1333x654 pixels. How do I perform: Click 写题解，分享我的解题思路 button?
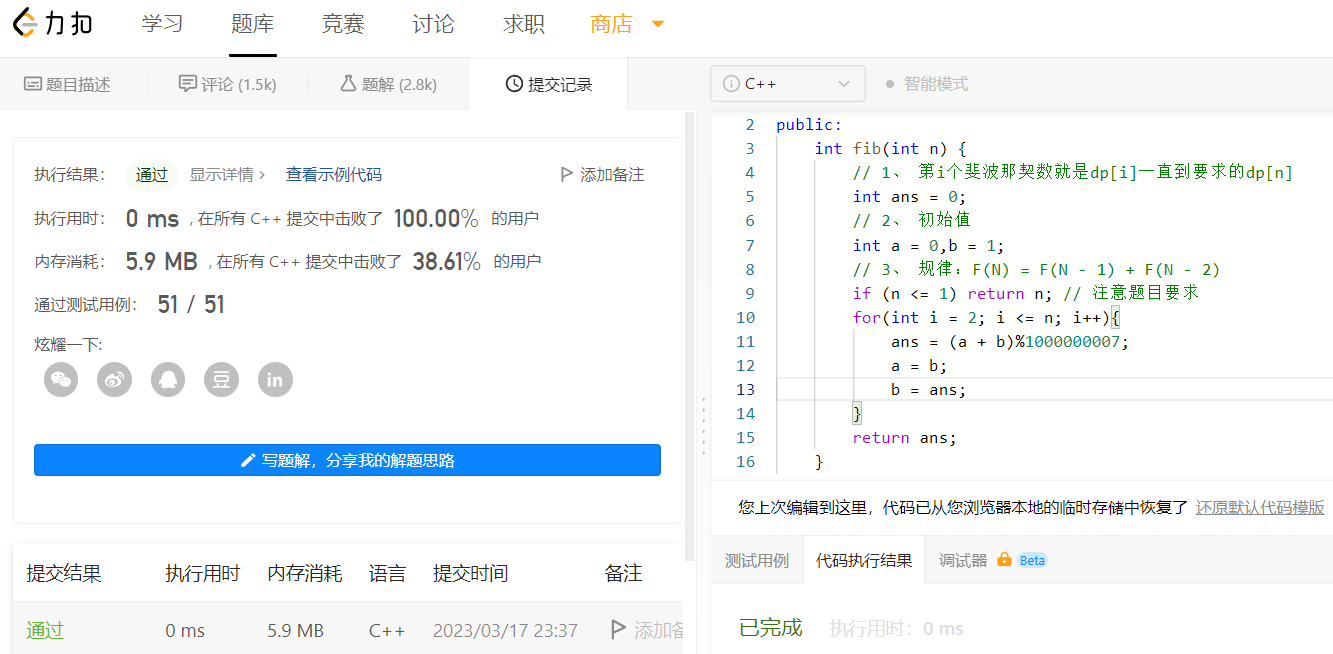click(347, 460)
